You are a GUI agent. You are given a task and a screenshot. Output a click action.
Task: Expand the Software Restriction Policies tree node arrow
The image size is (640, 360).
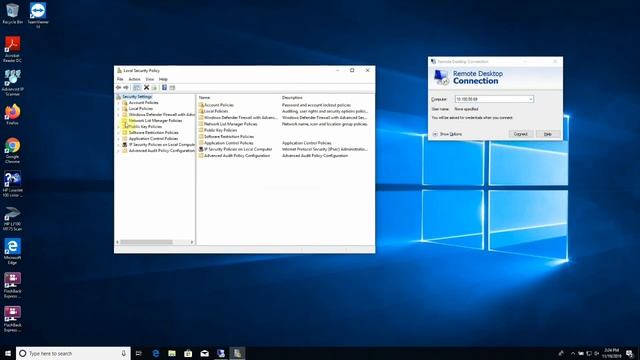pyautogui.click(x=119, y=133)
